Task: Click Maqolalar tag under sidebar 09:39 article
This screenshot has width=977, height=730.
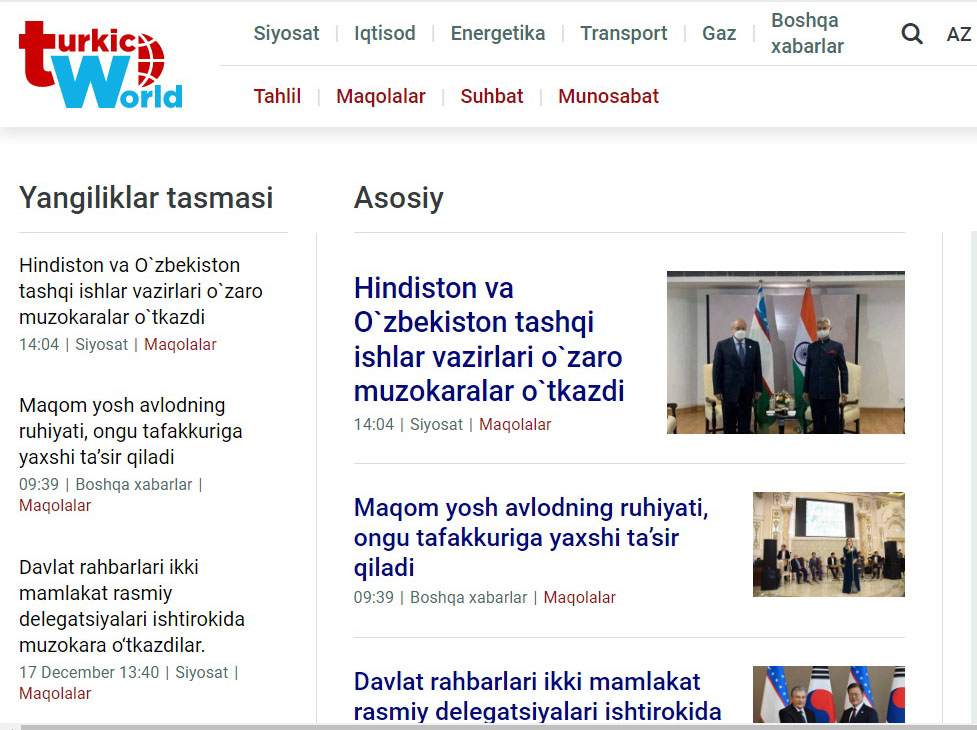Action: [x=55, y=506]
